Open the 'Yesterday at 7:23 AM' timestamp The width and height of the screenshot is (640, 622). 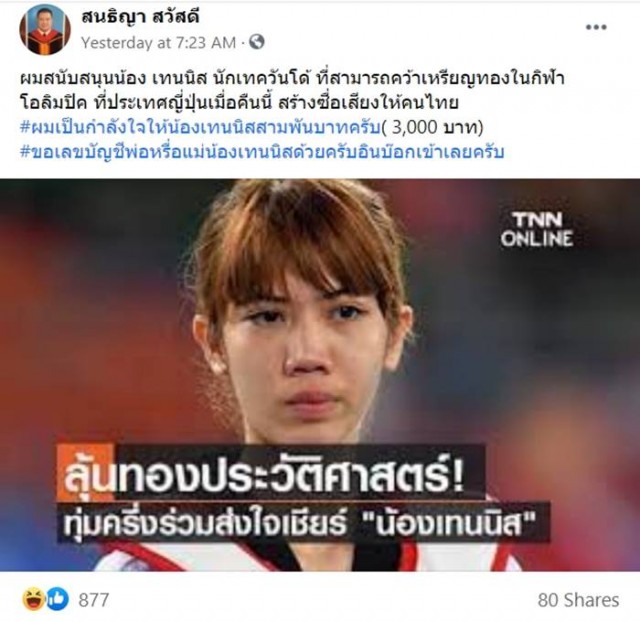[158, 42]
